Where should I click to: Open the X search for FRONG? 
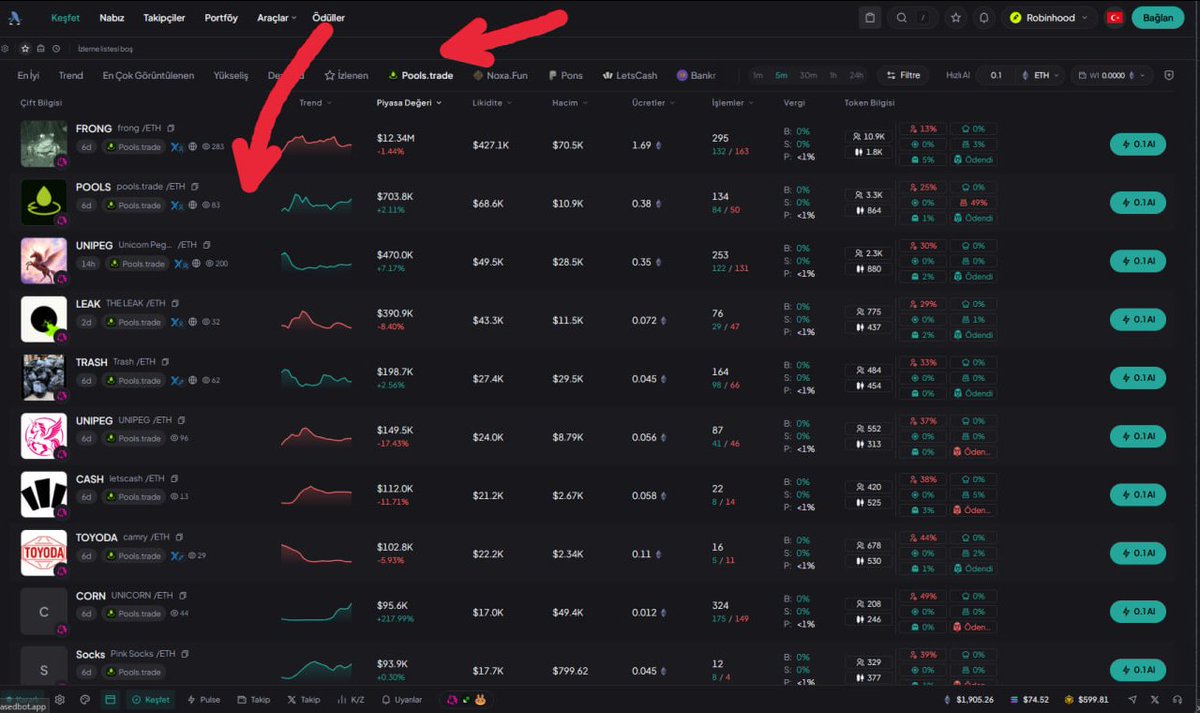pyautogui.click(x=176, y=147)
